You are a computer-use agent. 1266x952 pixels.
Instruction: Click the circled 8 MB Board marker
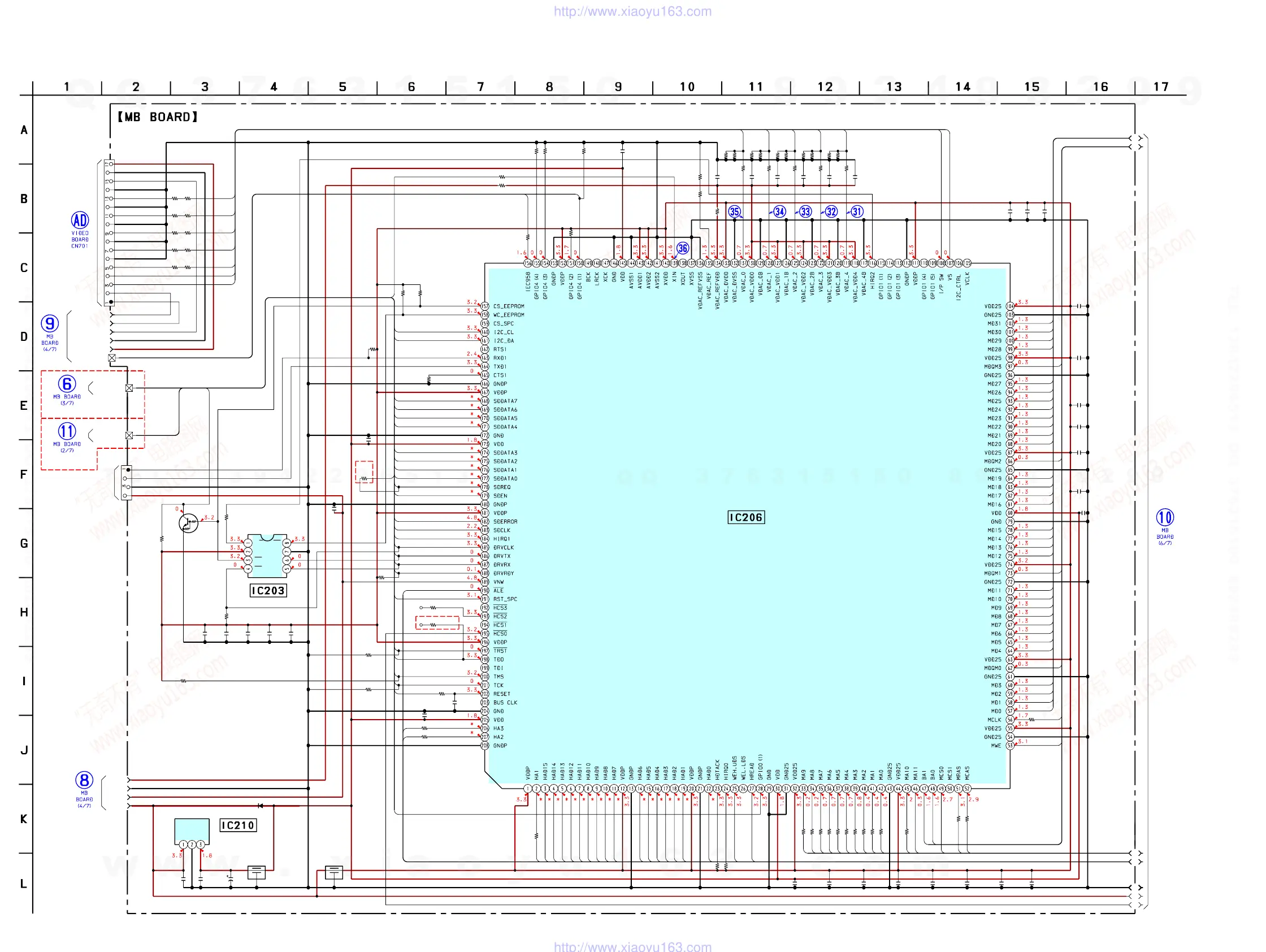point(84,780)
